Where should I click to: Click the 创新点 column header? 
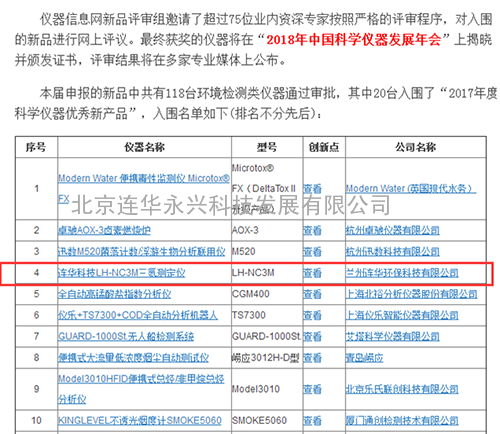point(324,147)
